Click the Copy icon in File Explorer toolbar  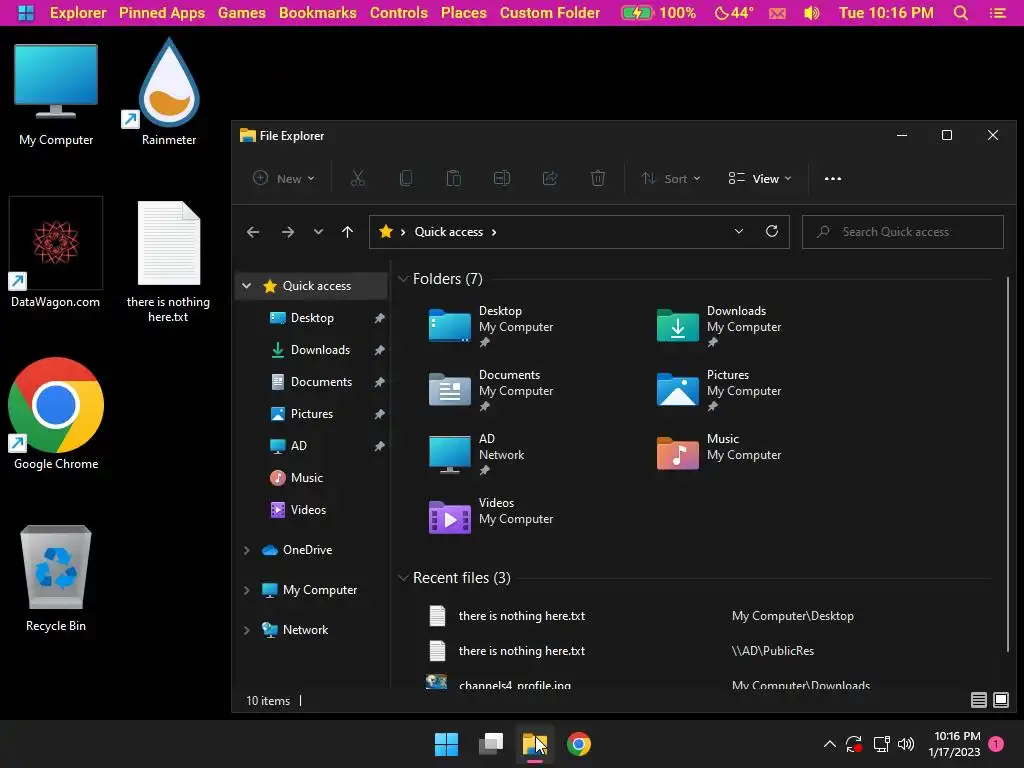point(406,178)
